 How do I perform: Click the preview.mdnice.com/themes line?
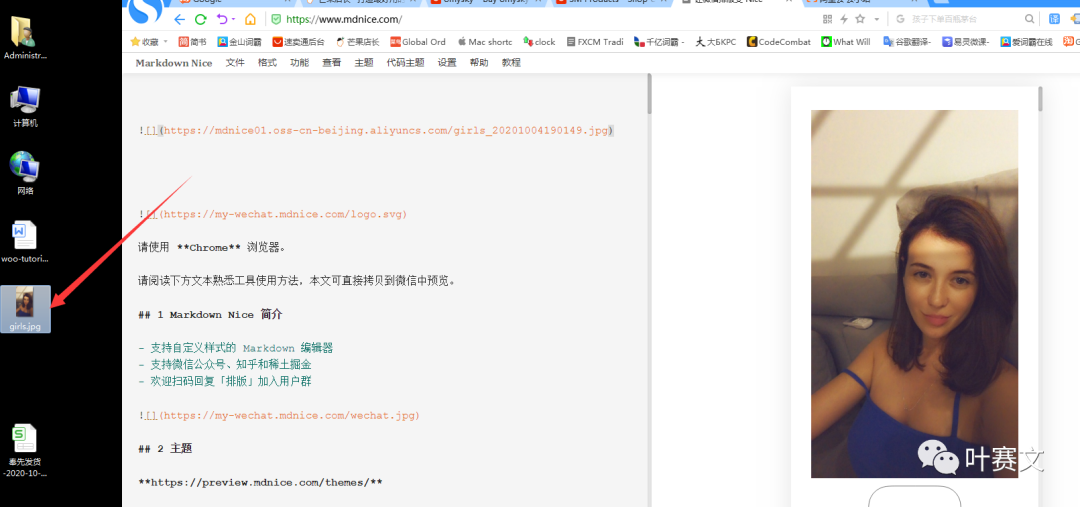pos(260,482)
